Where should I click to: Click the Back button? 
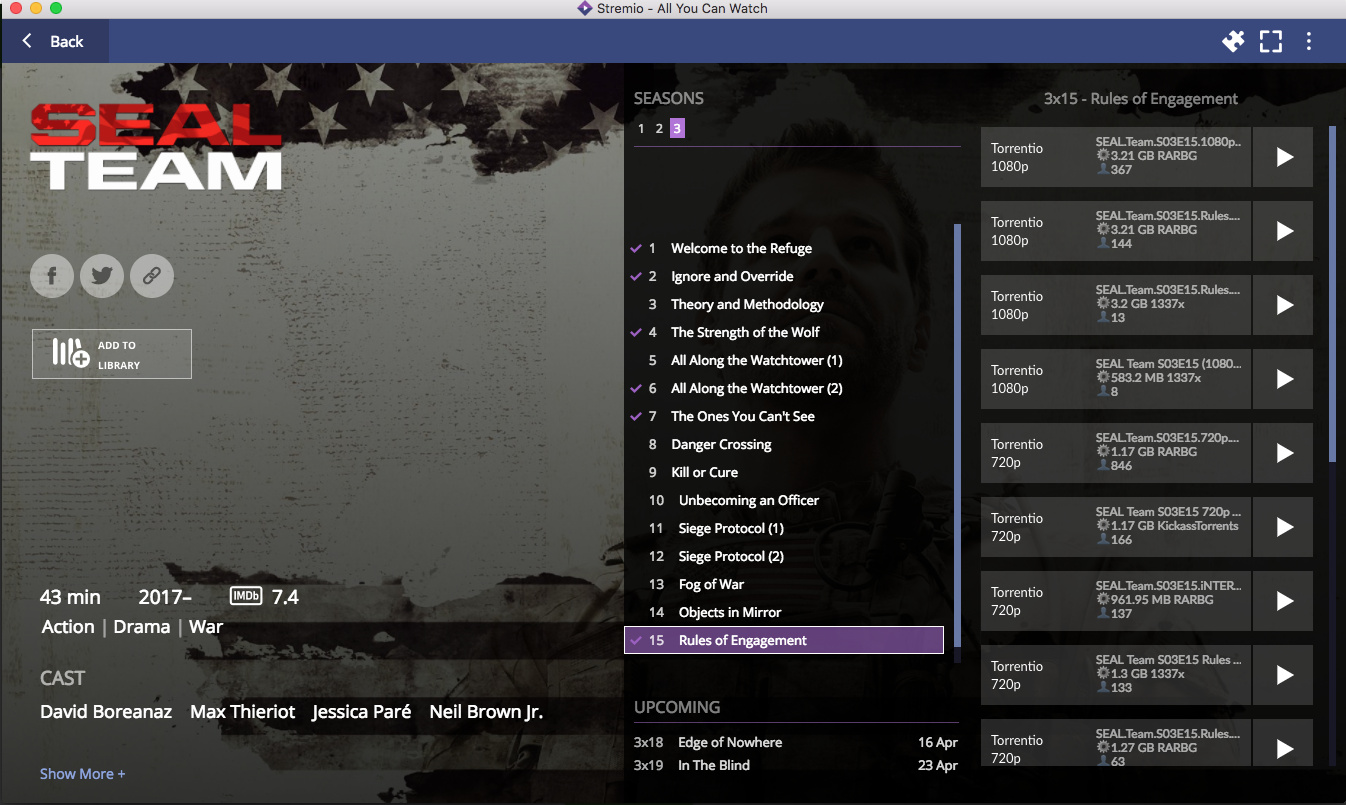pyautogui.click(x=54, y=41)
